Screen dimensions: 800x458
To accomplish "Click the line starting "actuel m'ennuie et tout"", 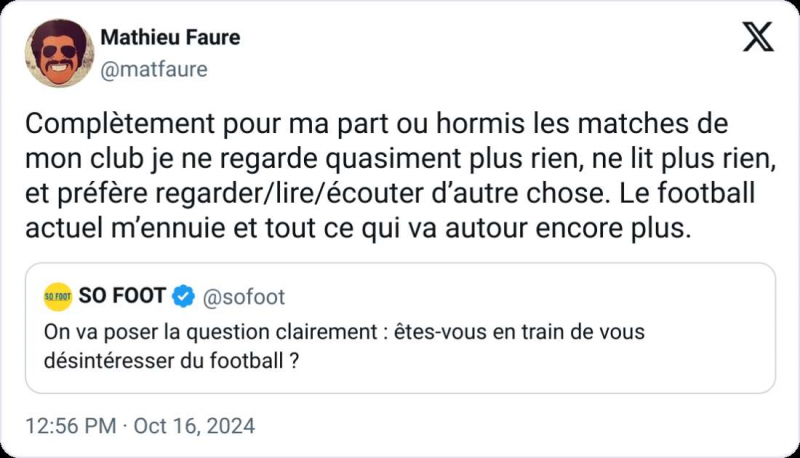I will [357, 227].
